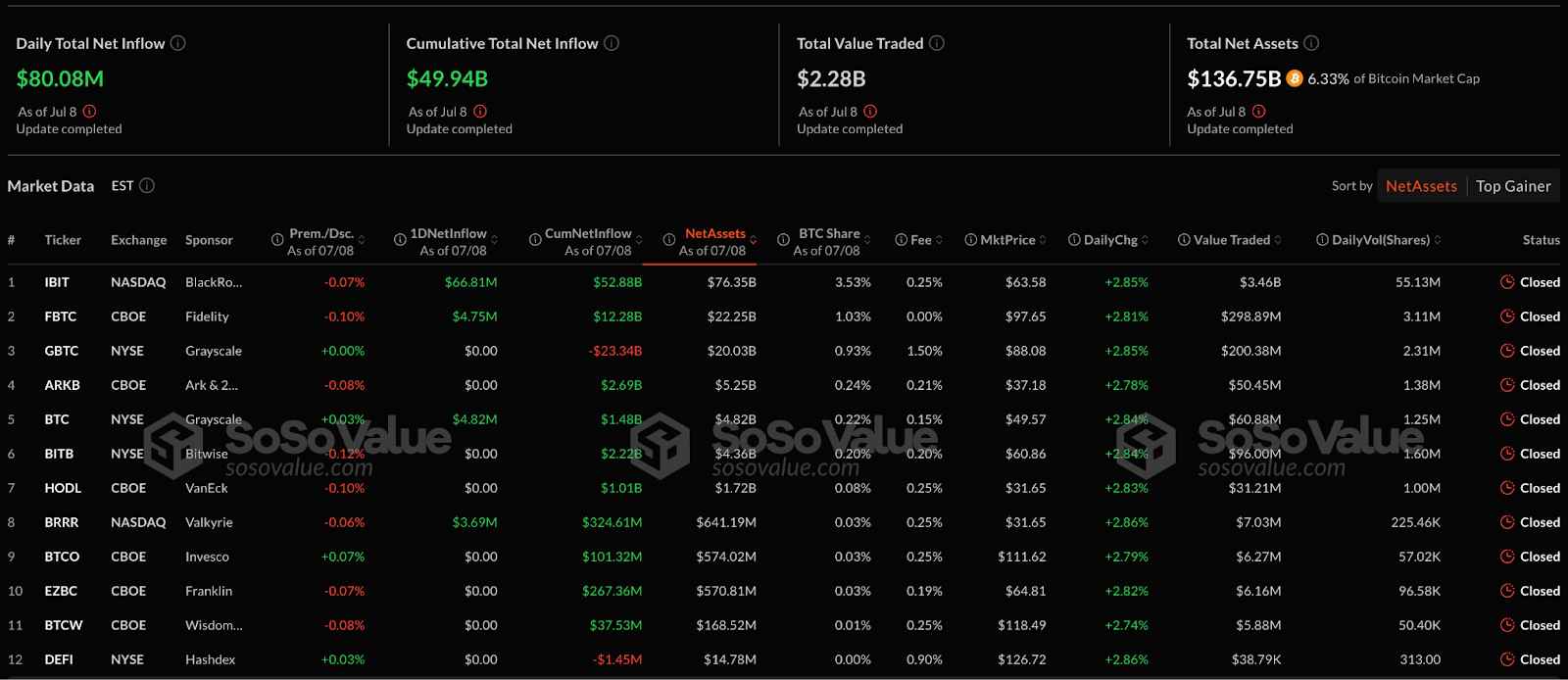The image size is (1568, 680).
Task: Open the BRRR ticker
Action: coord(61,522)
